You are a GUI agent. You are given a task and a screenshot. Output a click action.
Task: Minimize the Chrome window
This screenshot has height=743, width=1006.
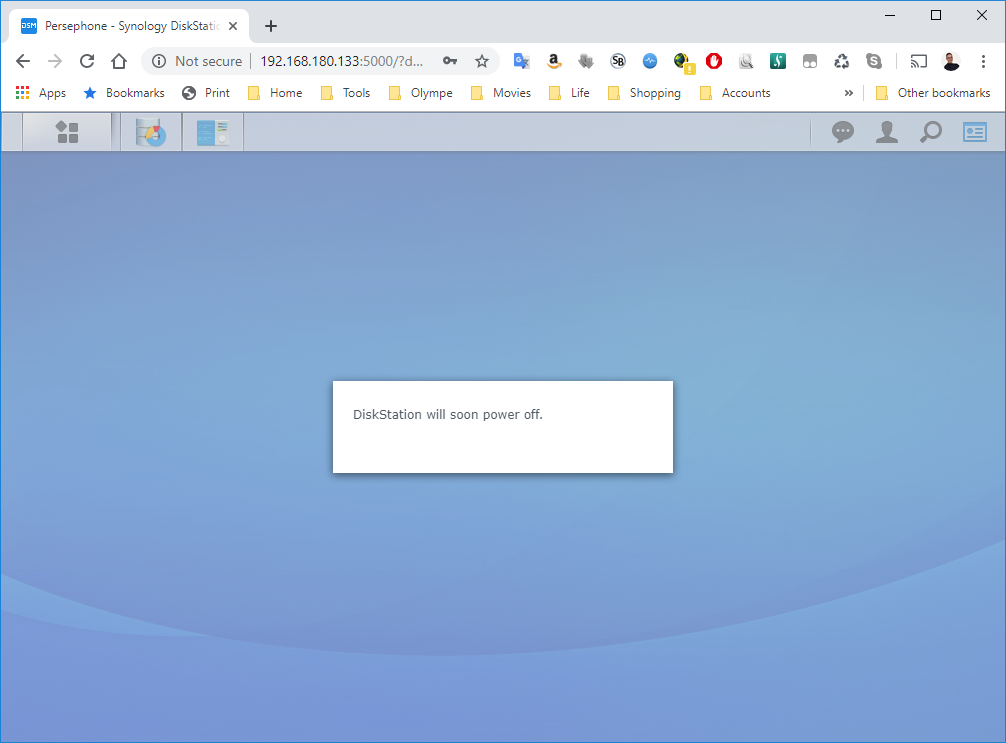pyautogui.click(x=890, y=15)
